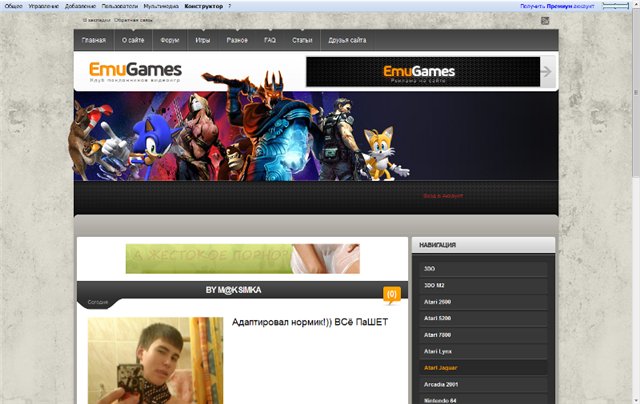Open the FAQ nav item
Image resolution: width=640 pixels, height=404 pixels.
(x=270, y=40)
